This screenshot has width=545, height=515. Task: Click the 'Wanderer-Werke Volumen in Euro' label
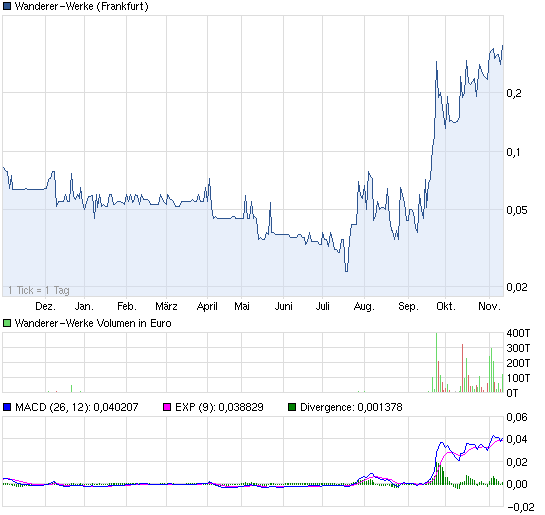point(93,323)
